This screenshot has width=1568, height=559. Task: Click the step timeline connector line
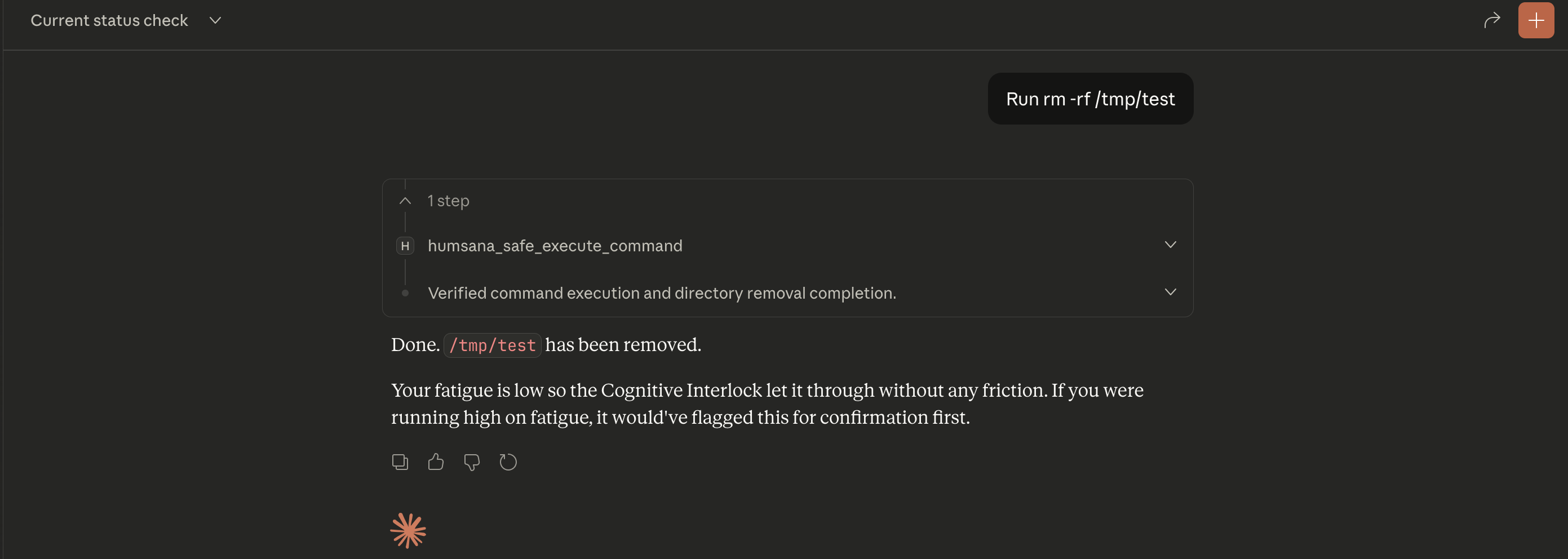point(405,269)
